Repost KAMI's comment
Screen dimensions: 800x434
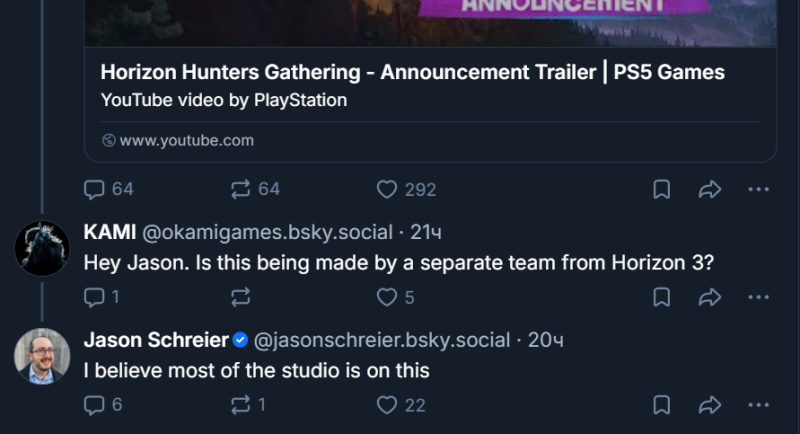(241, 297)
